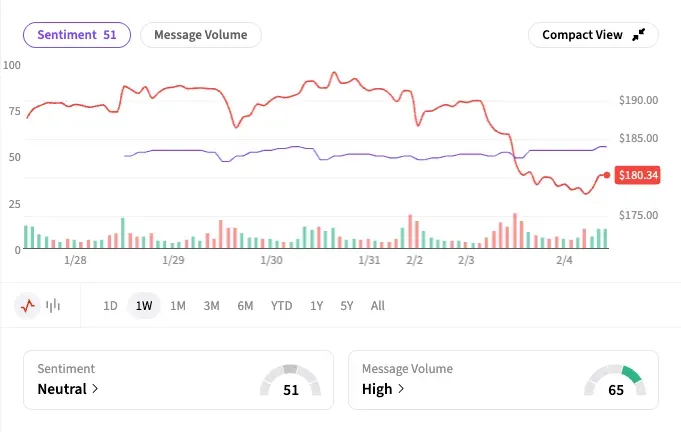681x432 pixels.
Task: Click the Compact View collapse arrows icon
Action: pos(640,35)
